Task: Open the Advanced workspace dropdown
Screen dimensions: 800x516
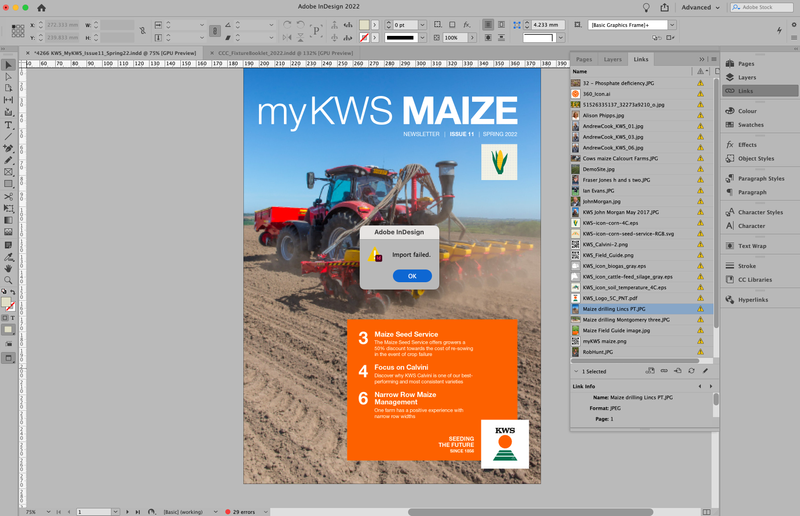Action: point(703,7)
